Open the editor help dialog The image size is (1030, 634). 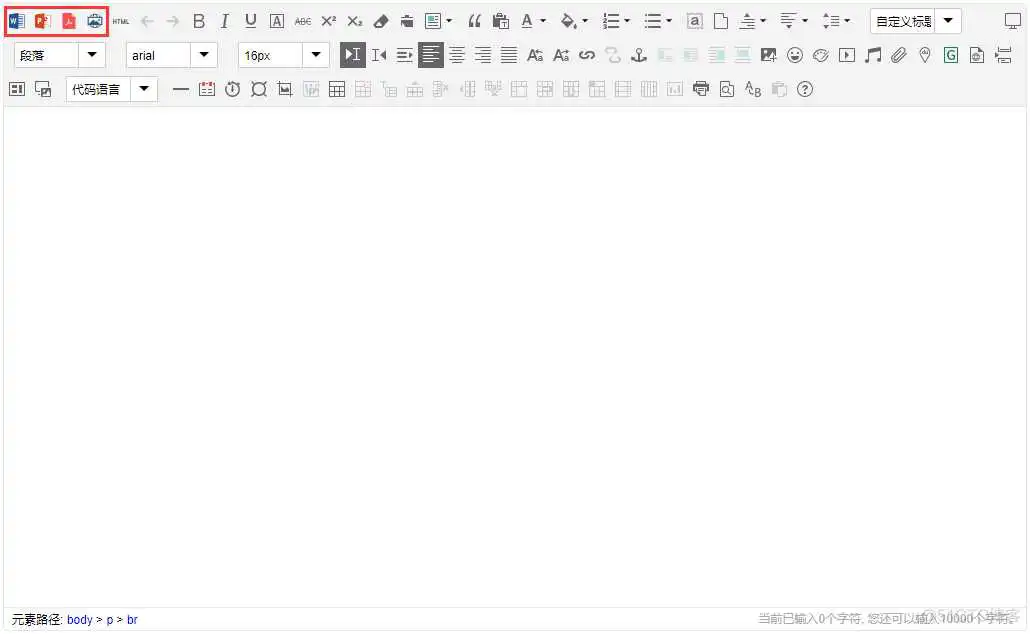805,89
